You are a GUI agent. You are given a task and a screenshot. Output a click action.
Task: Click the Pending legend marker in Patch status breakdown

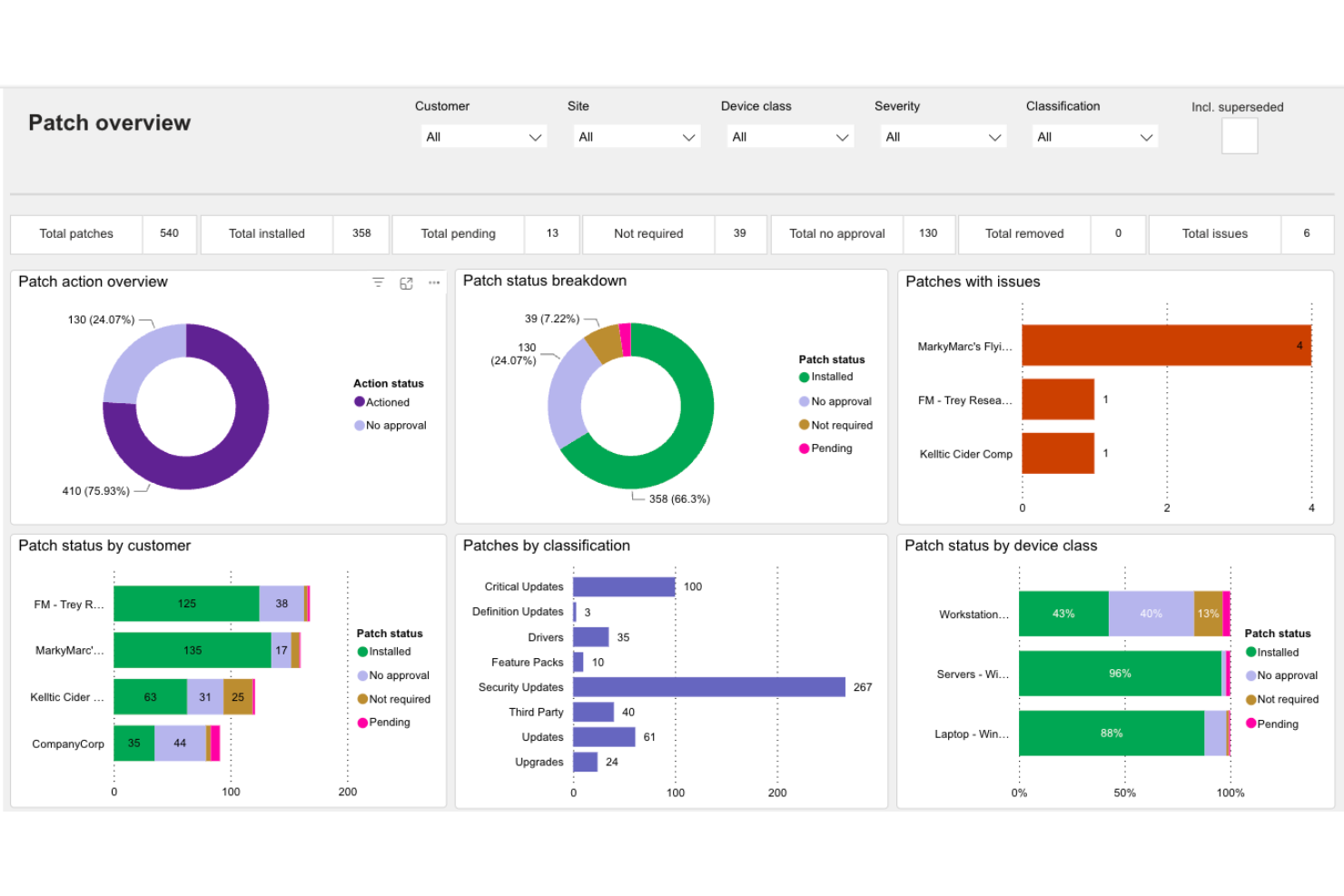(803, 448)
